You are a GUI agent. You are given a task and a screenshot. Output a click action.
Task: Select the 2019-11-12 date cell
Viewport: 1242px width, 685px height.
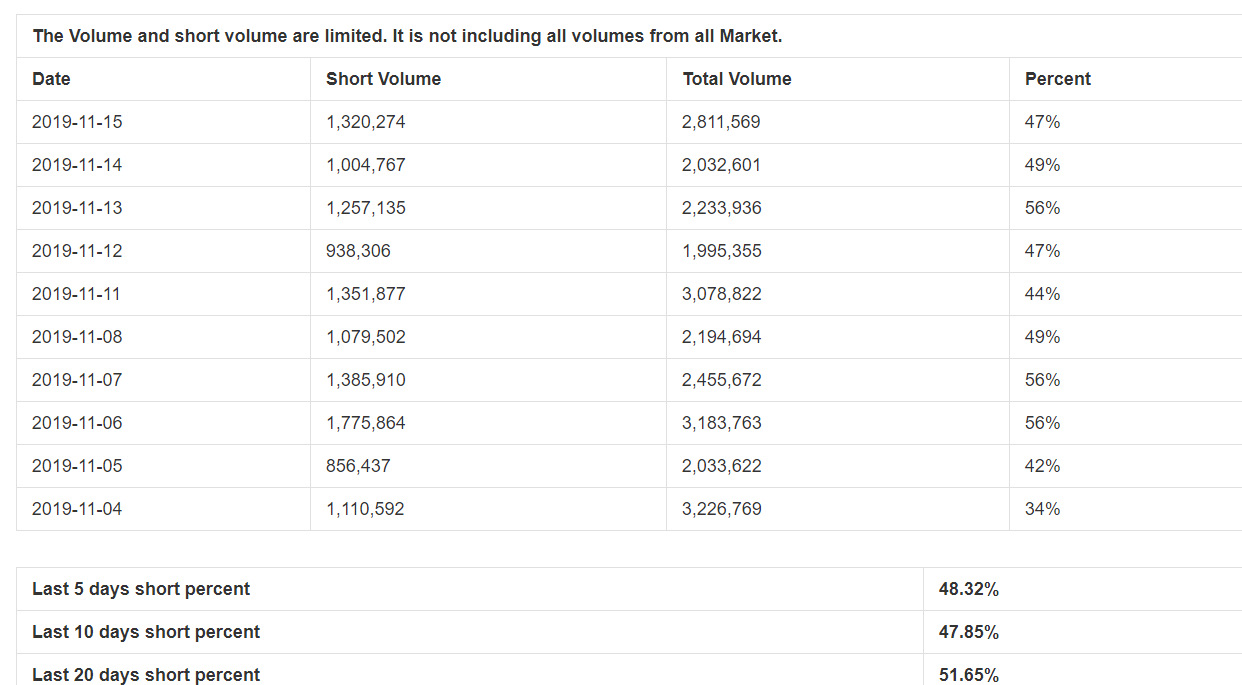tap(77, 251)
